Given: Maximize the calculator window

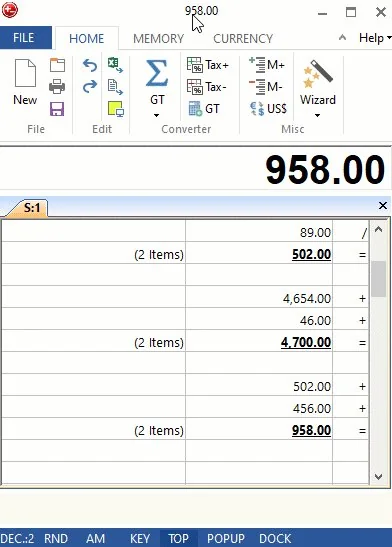Looking at the screenshot, I should [351, 13].
